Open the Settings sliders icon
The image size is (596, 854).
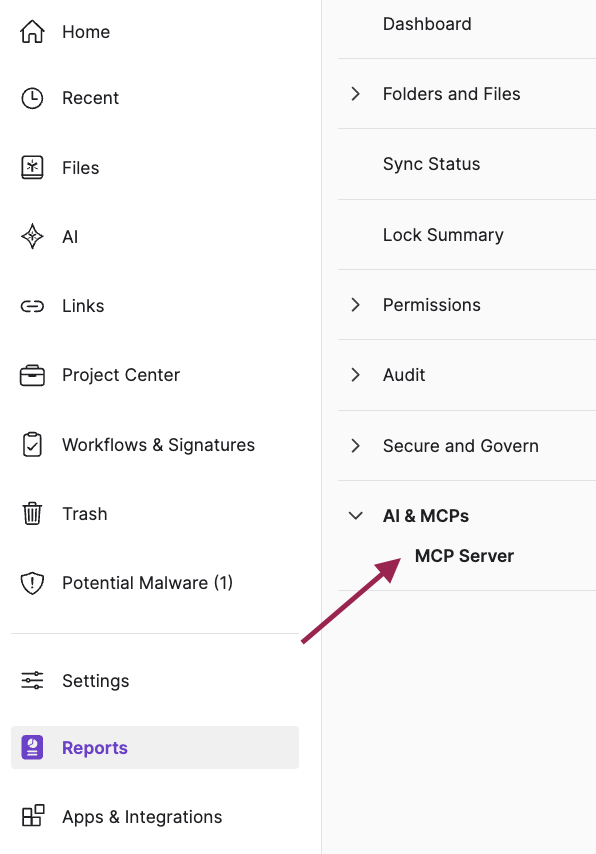(x=32, y=680)
